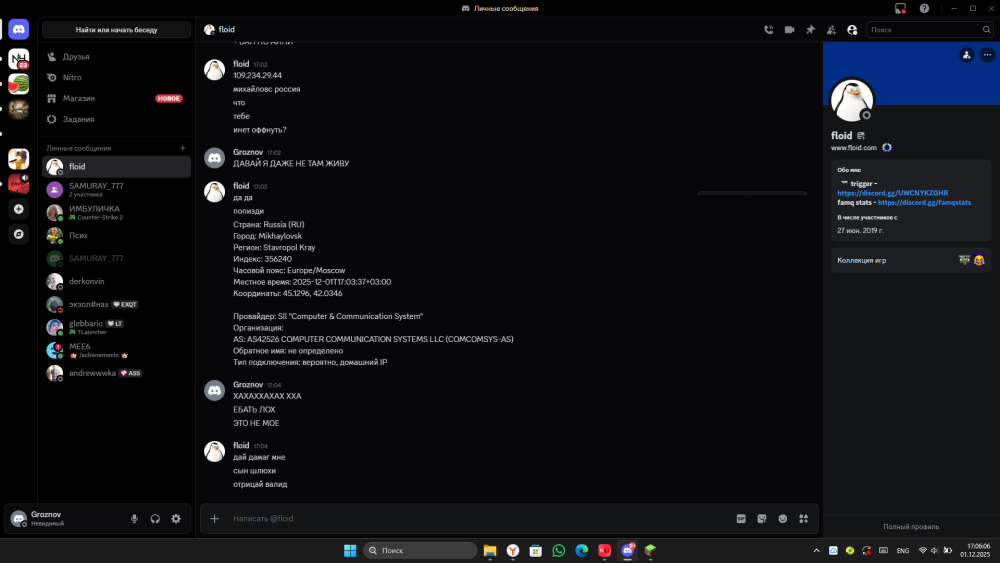Open the экзол#нах conversation

[x=116, y=304]
